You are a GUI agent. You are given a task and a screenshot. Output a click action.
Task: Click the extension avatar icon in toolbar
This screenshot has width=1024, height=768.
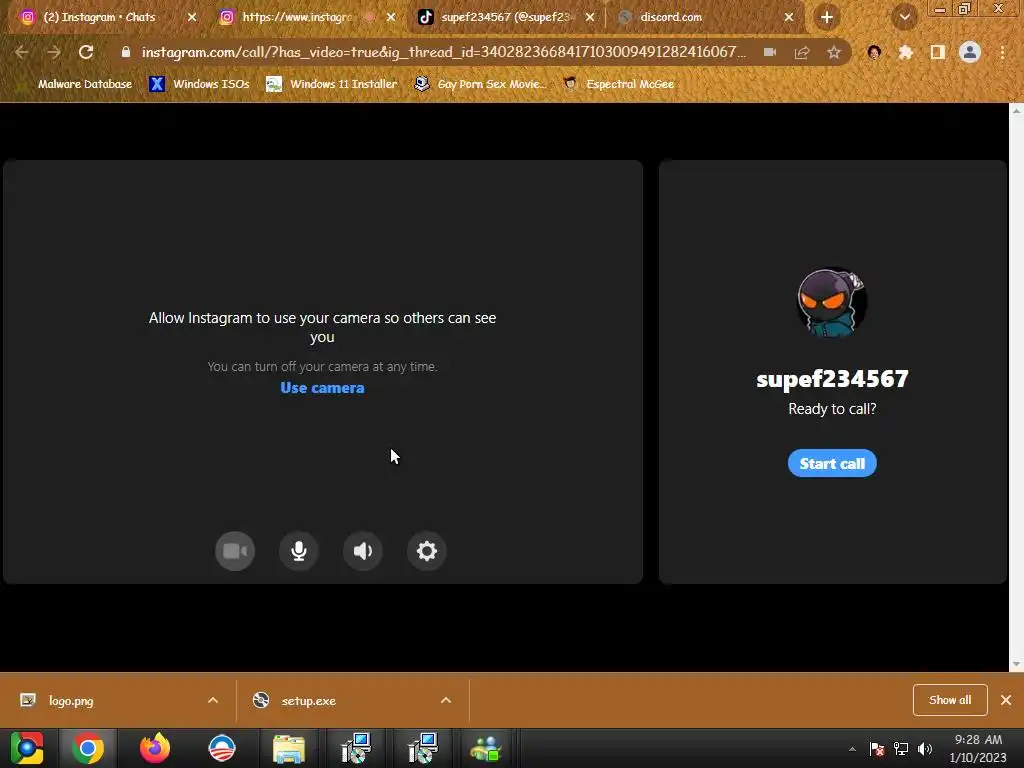(x=874, y=52)
